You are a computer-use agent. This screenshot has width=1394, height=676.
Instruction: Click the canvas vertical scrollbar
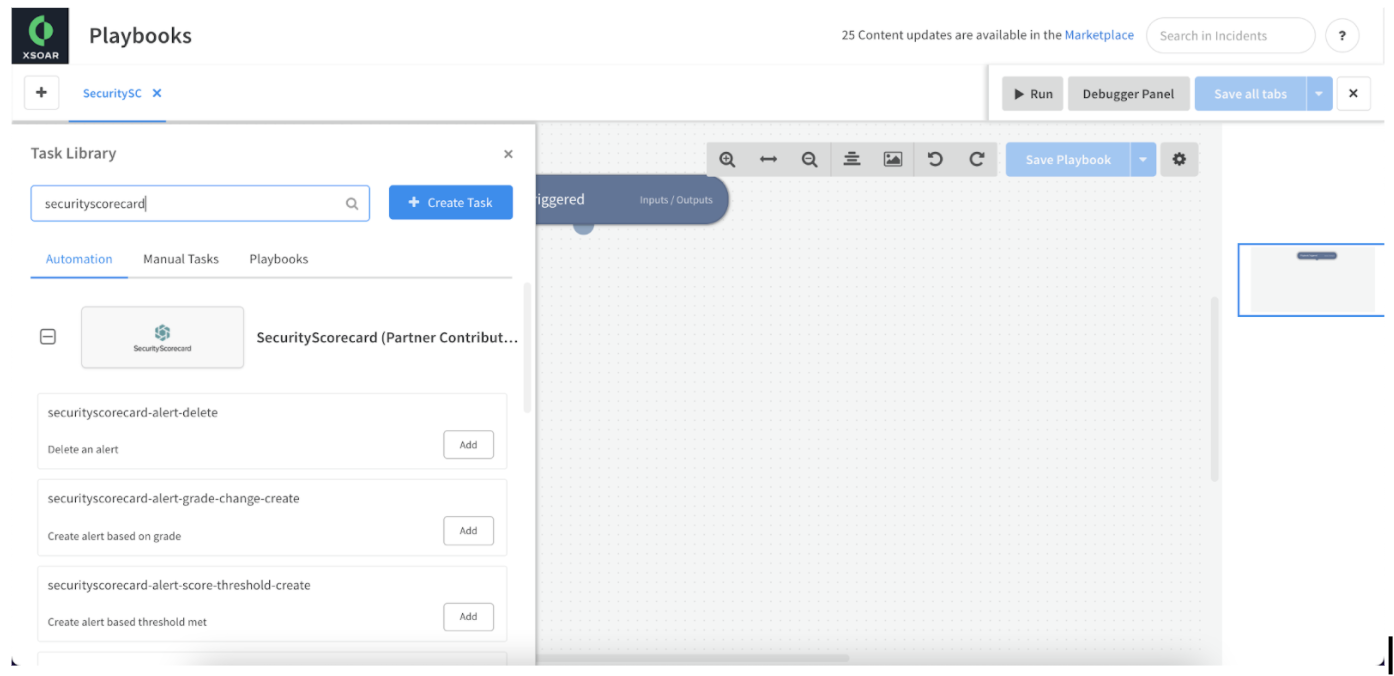tap(1215, 389)
